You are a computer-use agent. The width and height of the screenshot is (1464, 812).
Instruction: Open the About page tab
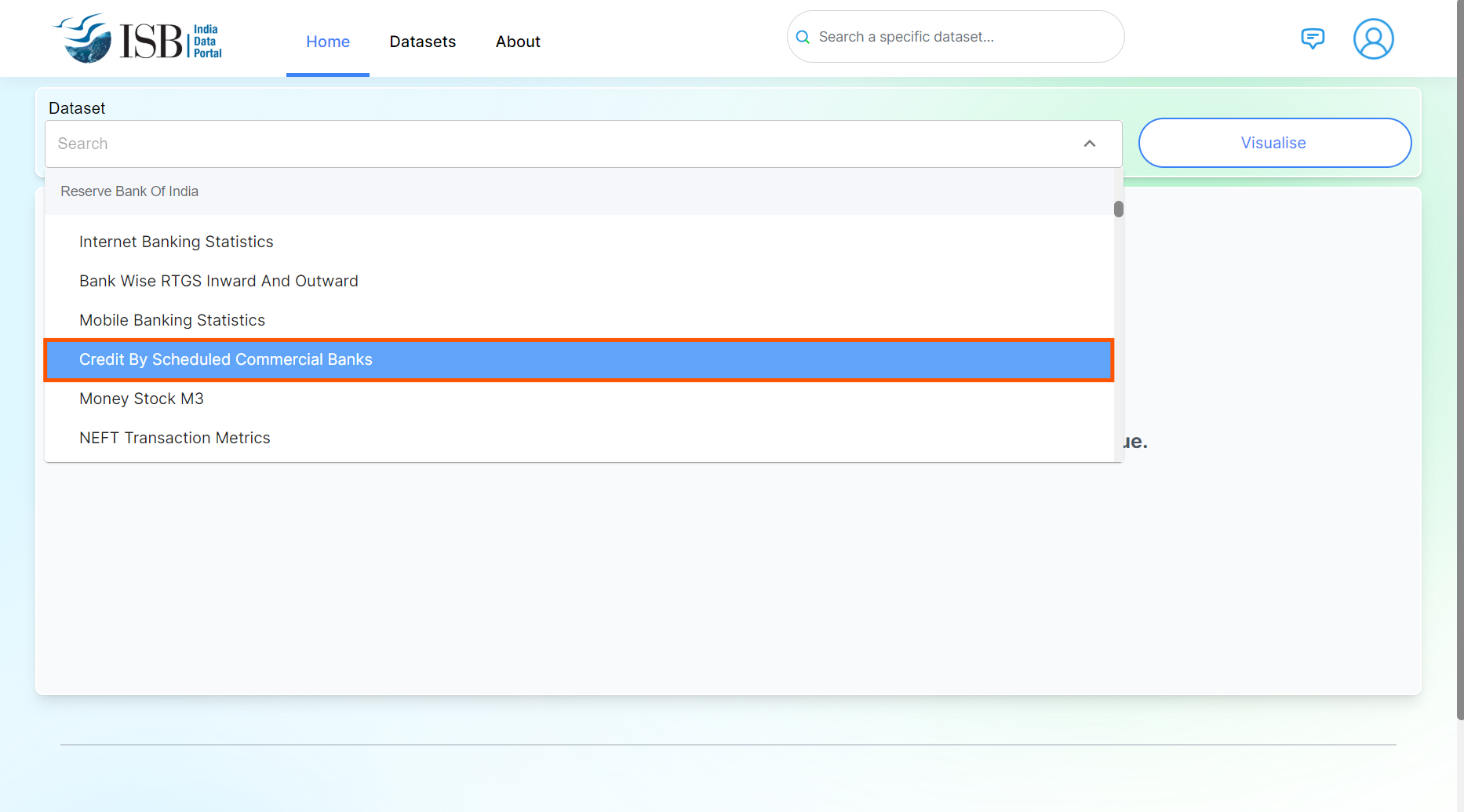[518, 42]
